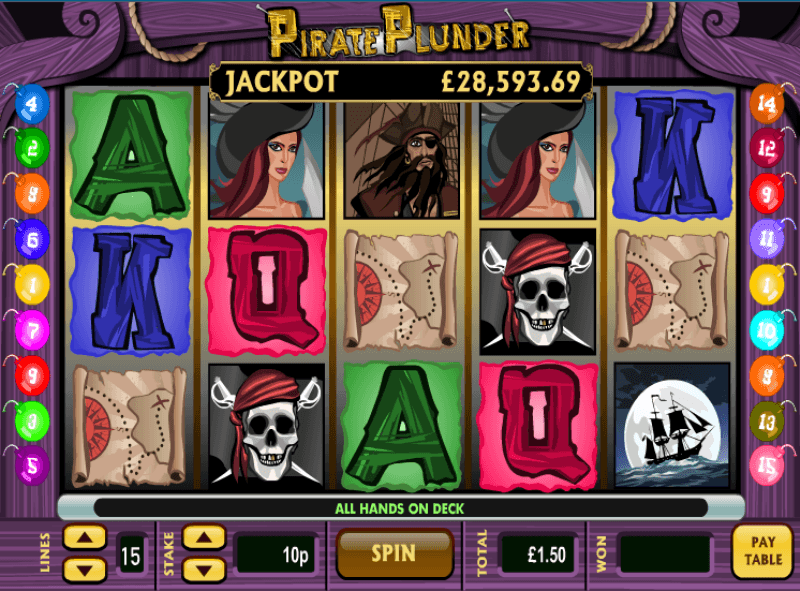
Task: Click the cyan payline 10 bomb
Action: point(767,331)
